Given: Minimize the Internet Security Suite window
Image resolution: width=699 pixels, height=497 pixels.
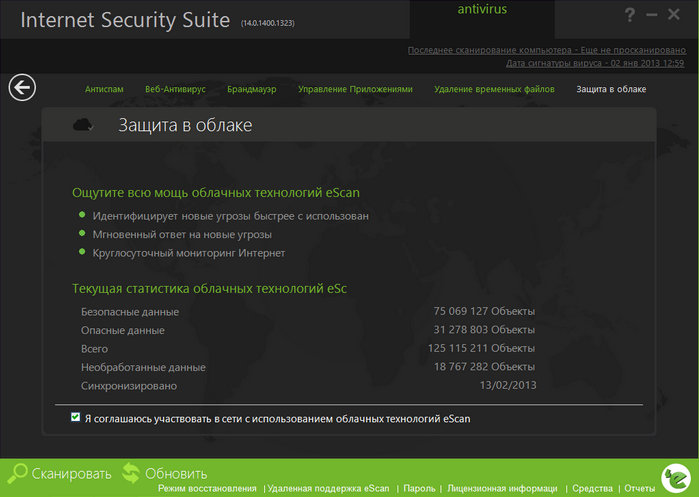Looking at the screenshot, I should (651, 15).
